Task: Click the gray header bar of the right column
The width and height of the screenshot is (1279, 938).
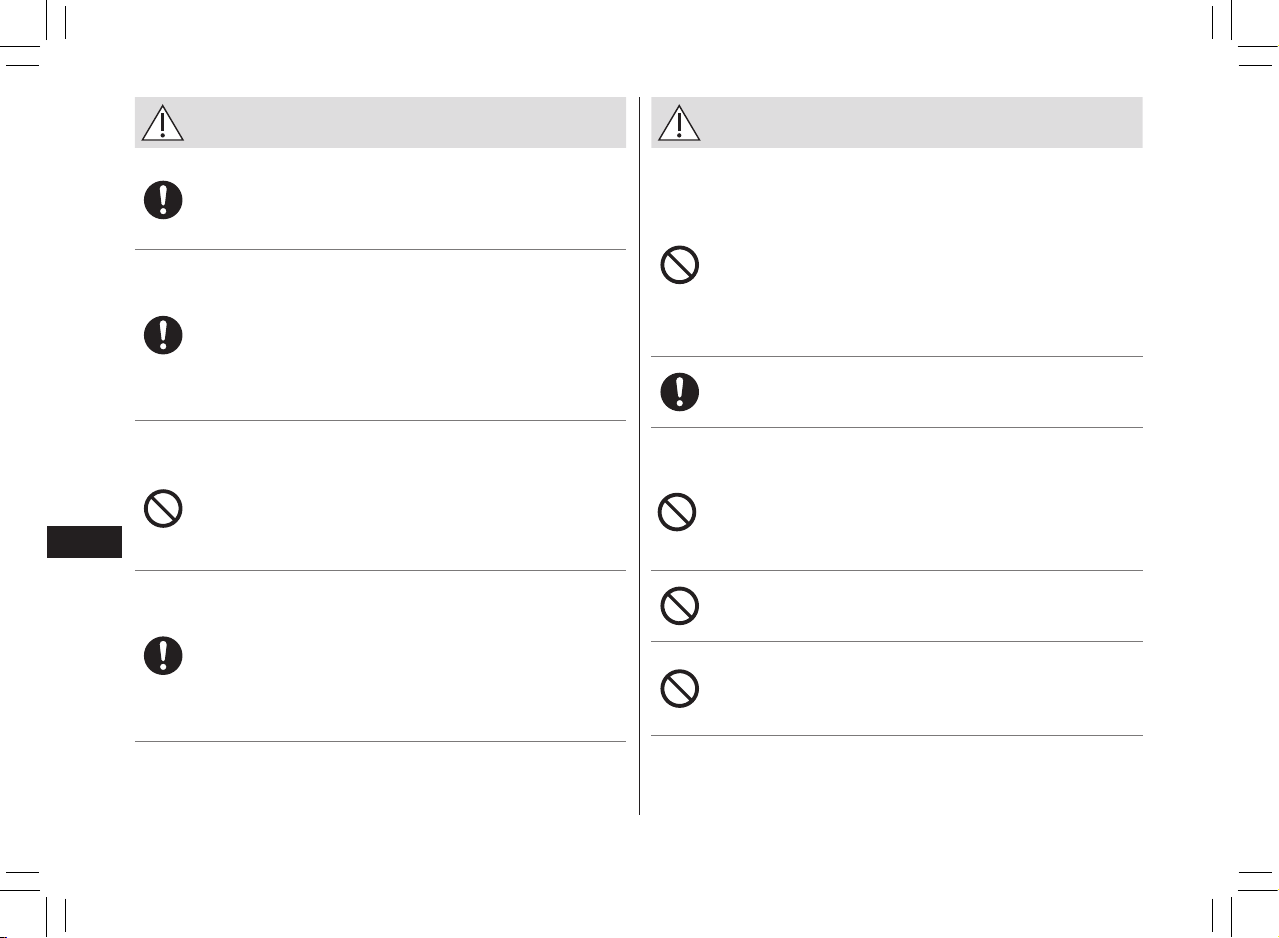Action: click(x=897, y=122)
